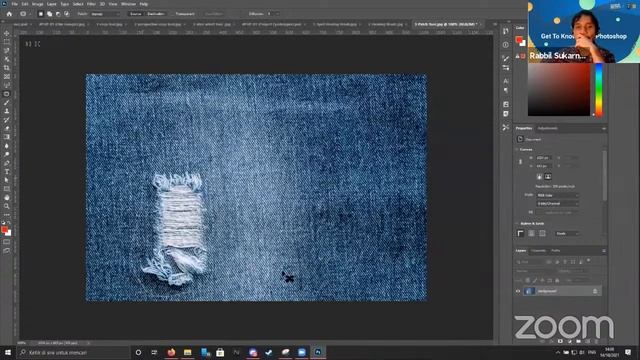Set foreground color in tools panel

point(4,230)
